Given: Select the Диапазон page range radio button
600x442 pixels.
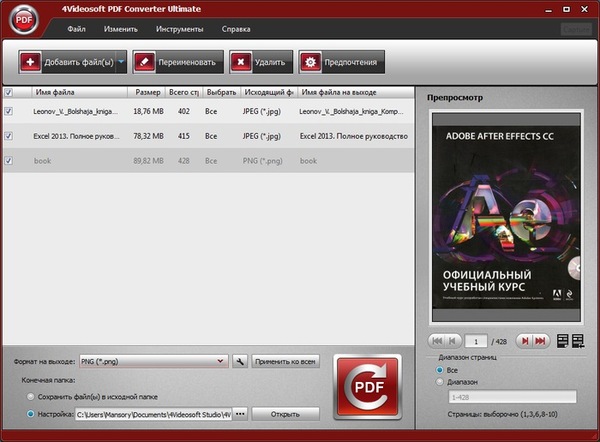Looking at the screenshot, I should pyautogui.click(x=438, y=381).
